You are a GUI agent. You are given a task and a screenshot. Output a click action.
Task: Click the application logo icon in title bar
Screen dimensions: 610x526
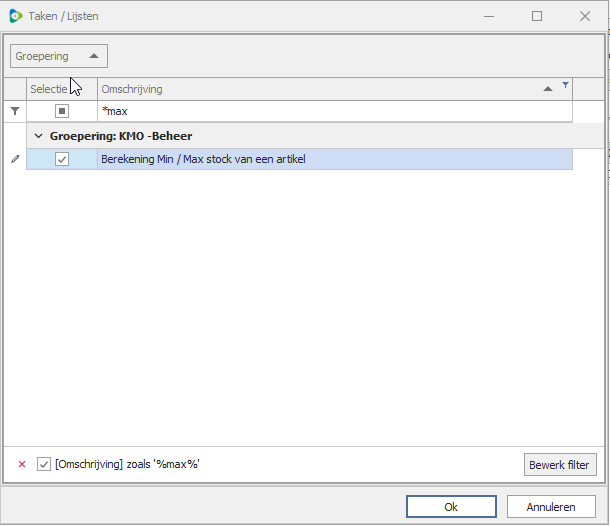[16, 16]
